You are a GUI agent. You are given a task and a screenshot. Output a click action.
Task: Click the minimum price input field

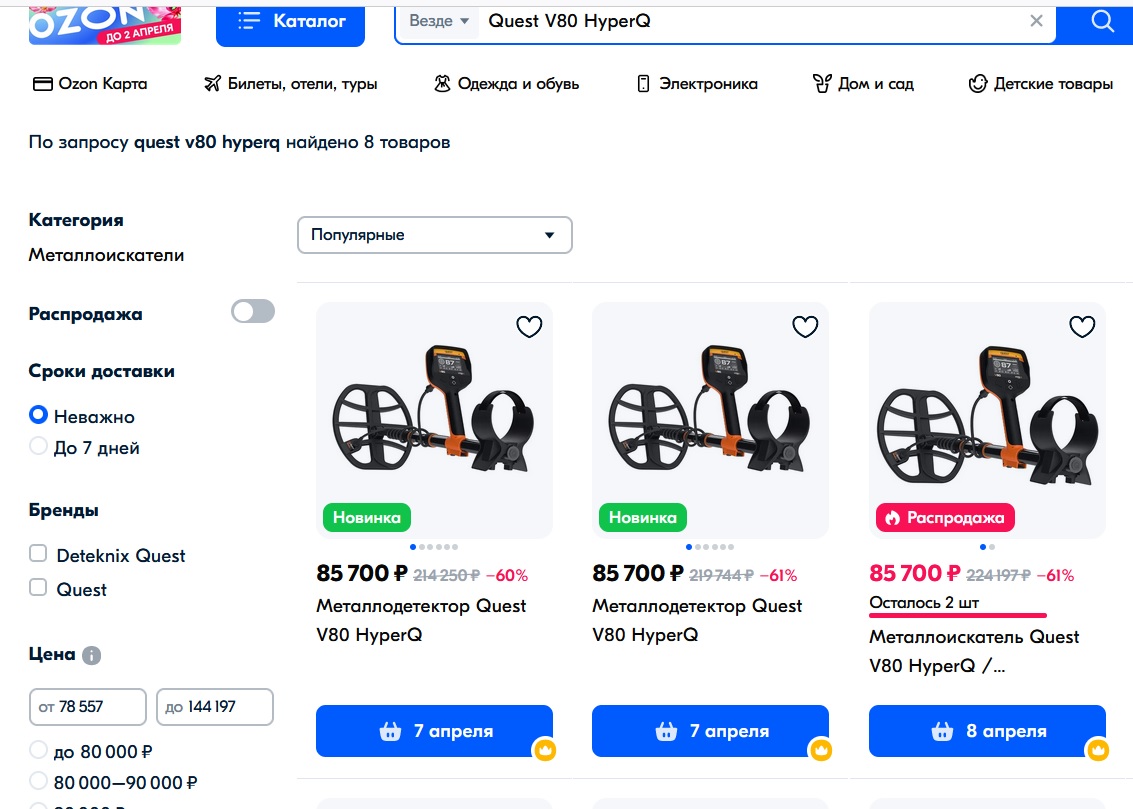pyautogui.click(x=87, y=706)
